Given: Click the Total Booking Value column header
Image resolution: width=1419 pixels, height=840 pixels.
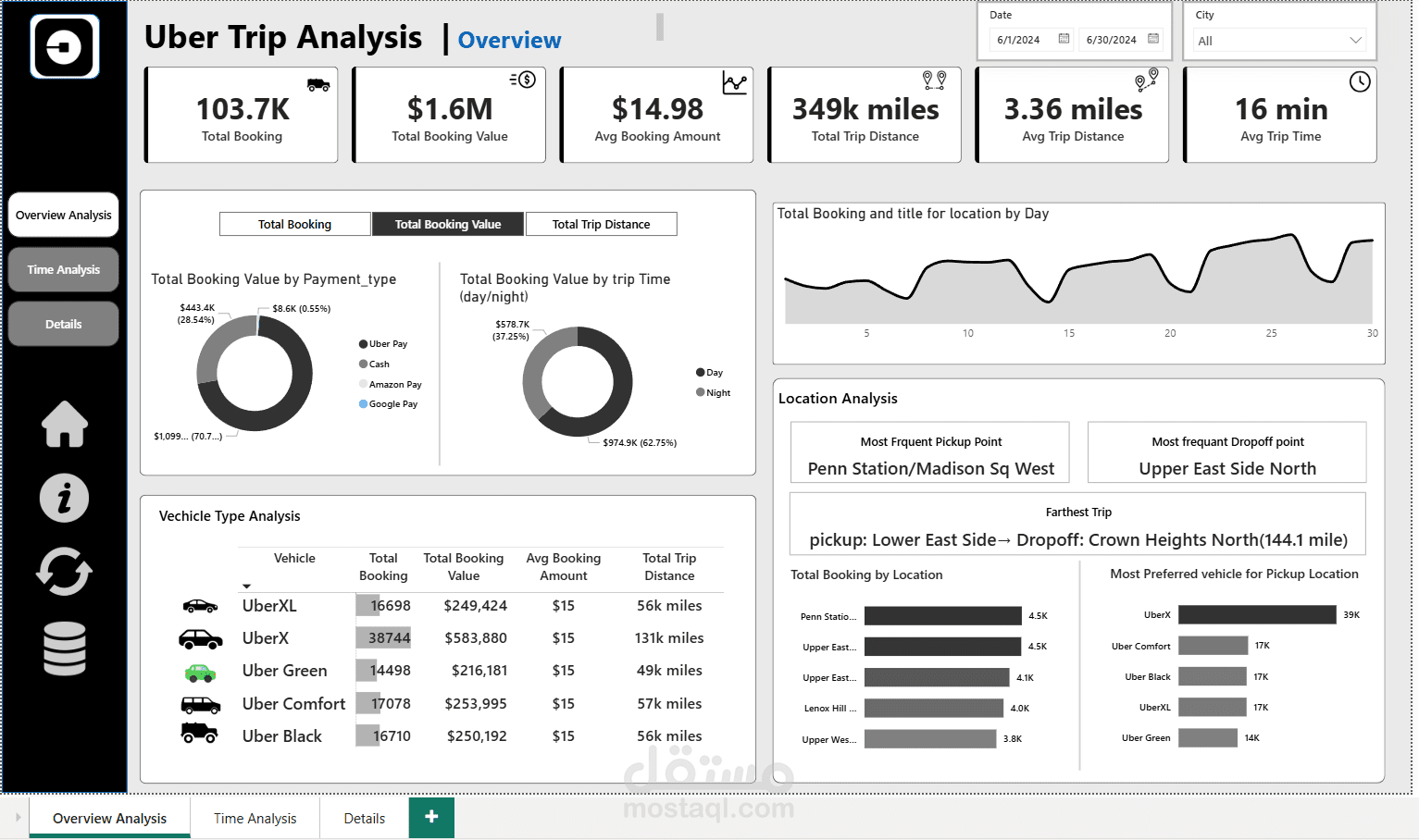Looking at the screenshot, I should tap(464, 567).
